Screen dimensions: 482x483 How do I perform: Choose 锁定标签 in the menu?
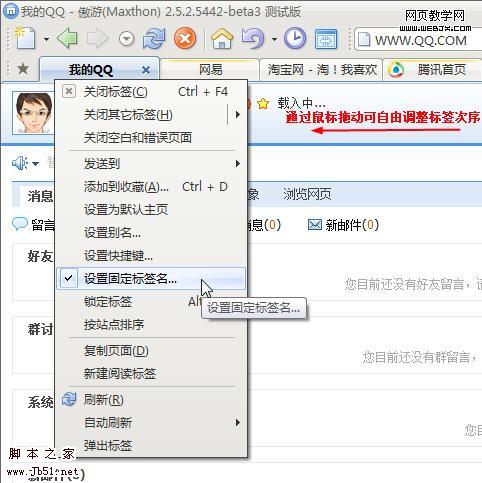point(151,302)
